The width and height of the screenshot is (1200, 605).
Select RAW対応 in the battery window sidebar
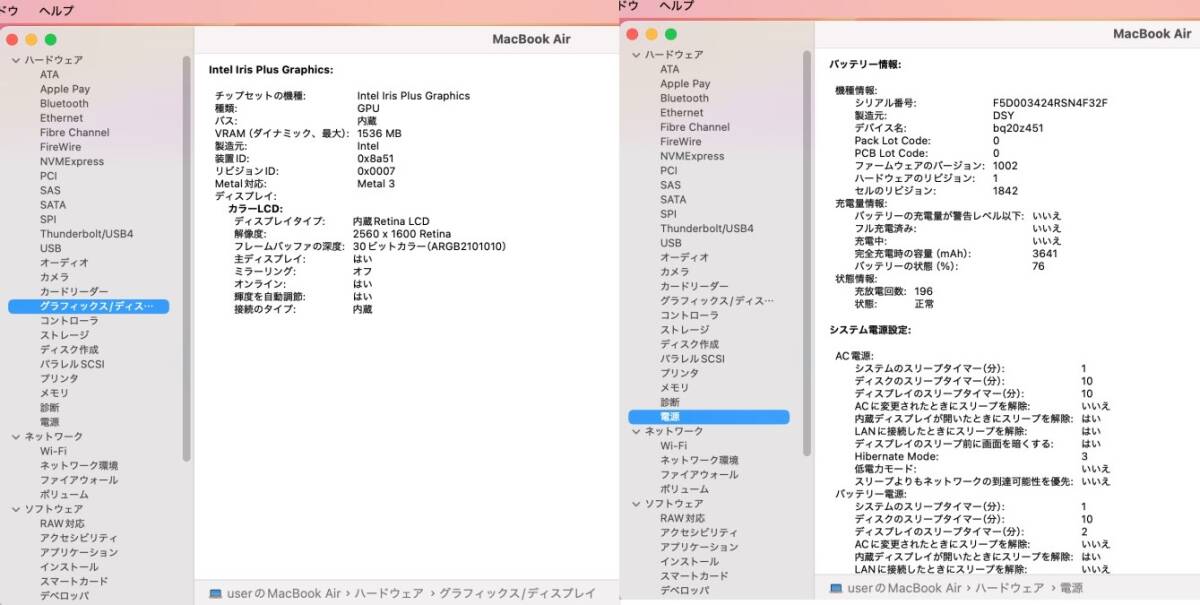682,519
